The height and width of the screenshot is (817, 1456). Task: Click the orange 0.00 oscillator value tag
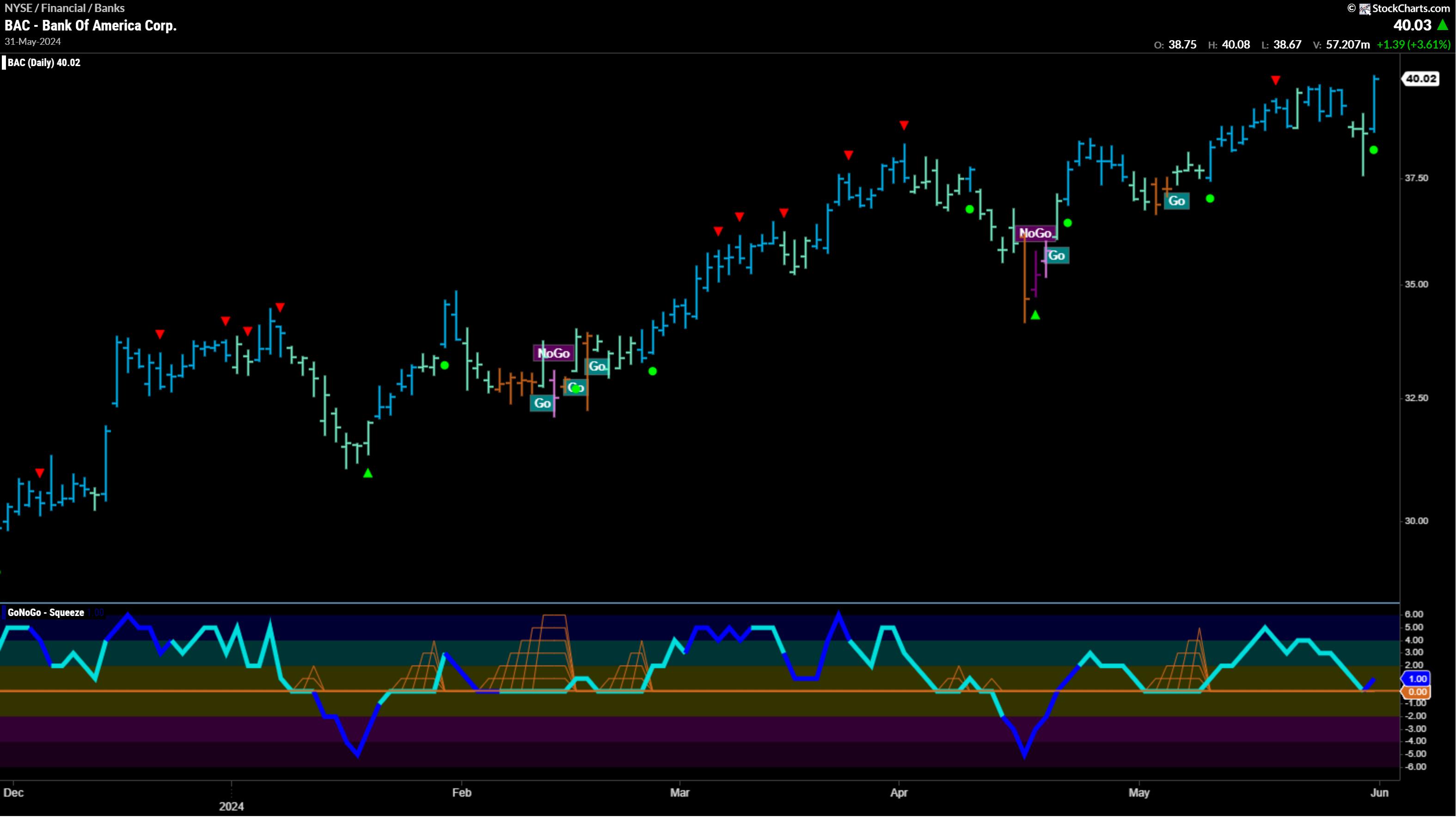click(1417, 692)
